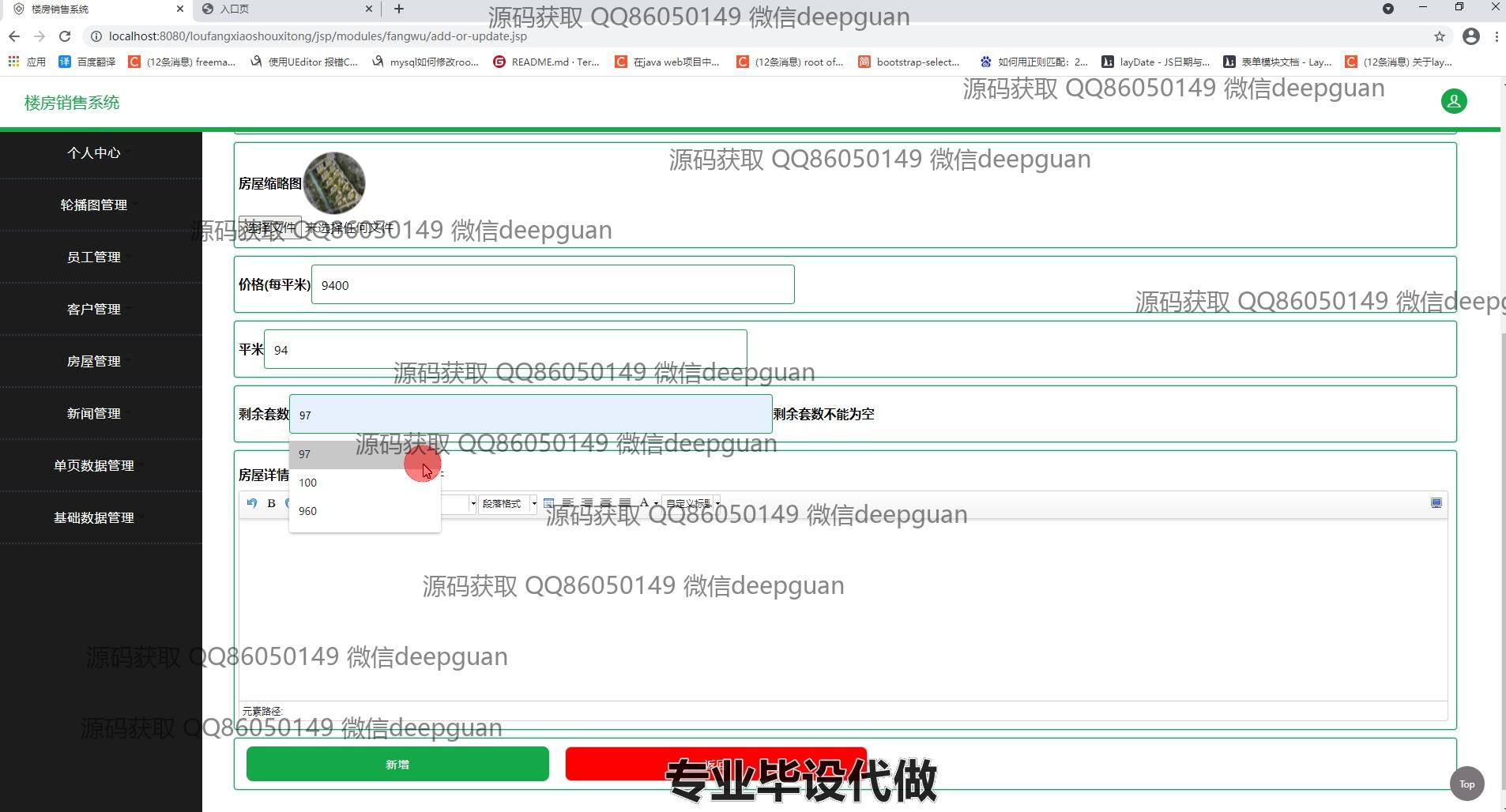Focus the 平米 area input field
Screen dimensions: 1506x812
[x=506, y=349]
